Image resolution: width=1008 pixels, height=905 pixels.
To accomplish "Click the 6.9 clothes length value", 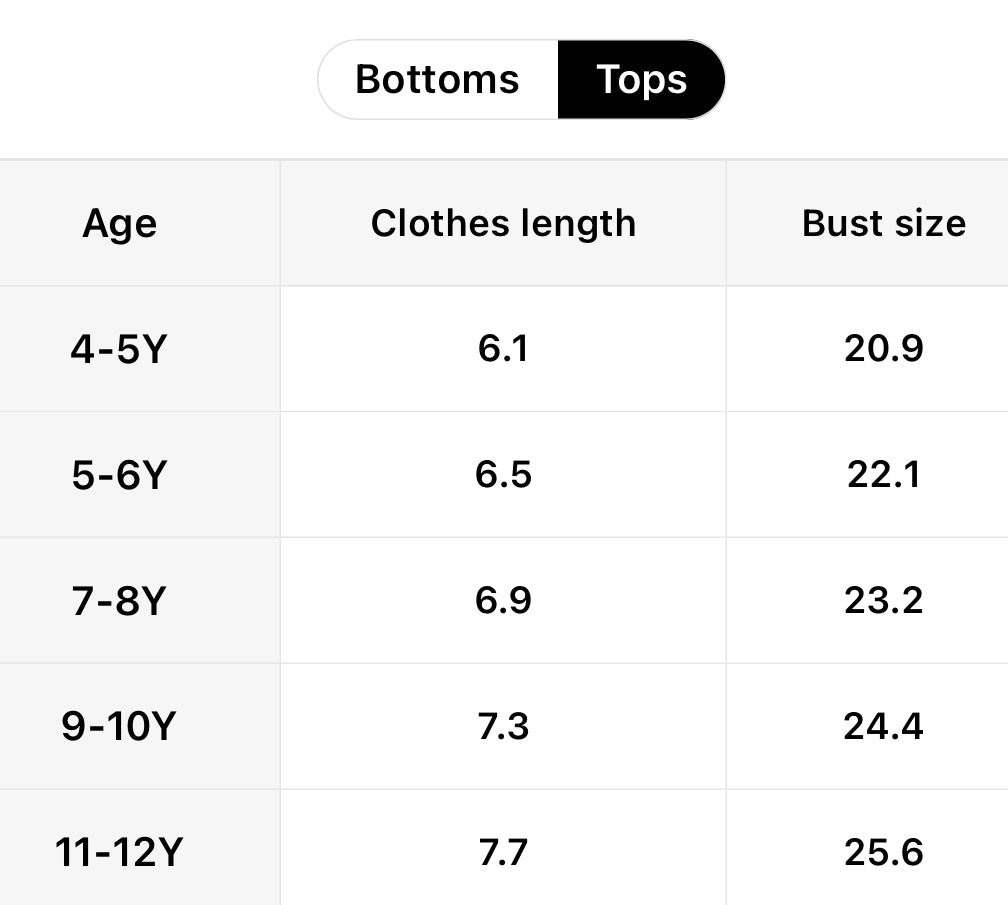I will click(503, 601).
